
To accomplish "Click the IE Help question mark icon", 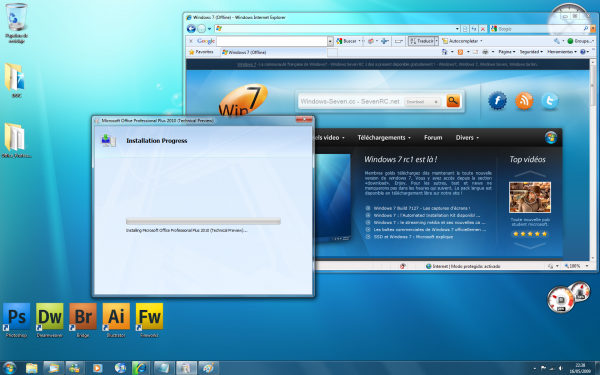I will click(583, 52).
